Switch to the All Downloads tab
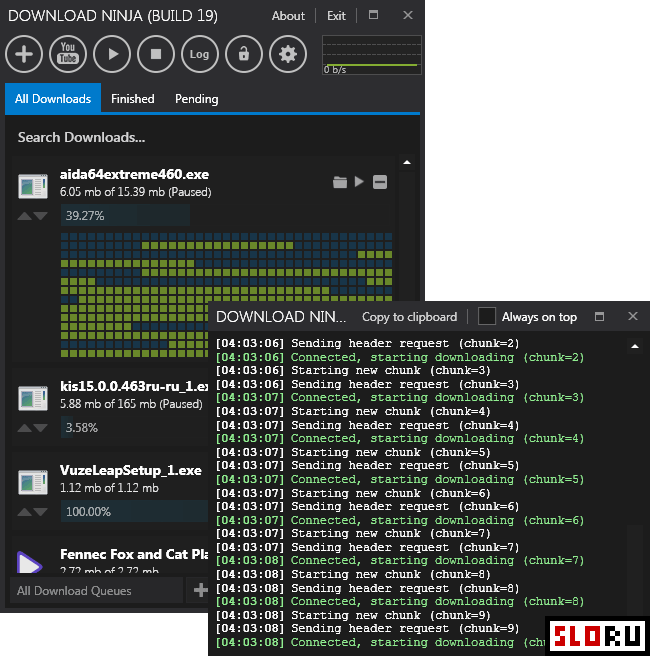This screenshot has height=656, width=650. click(x=53, y=99)
